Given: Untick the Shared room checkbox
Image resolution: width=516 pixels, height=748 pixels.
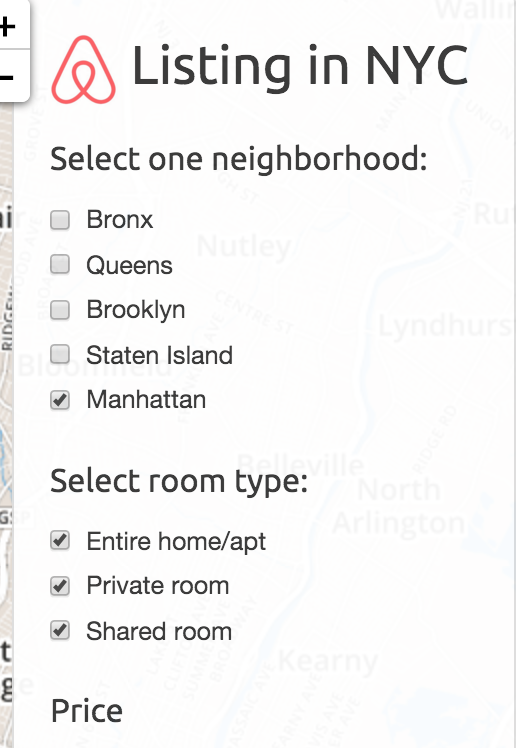Looking at the screenshot, I should (60, 631).
